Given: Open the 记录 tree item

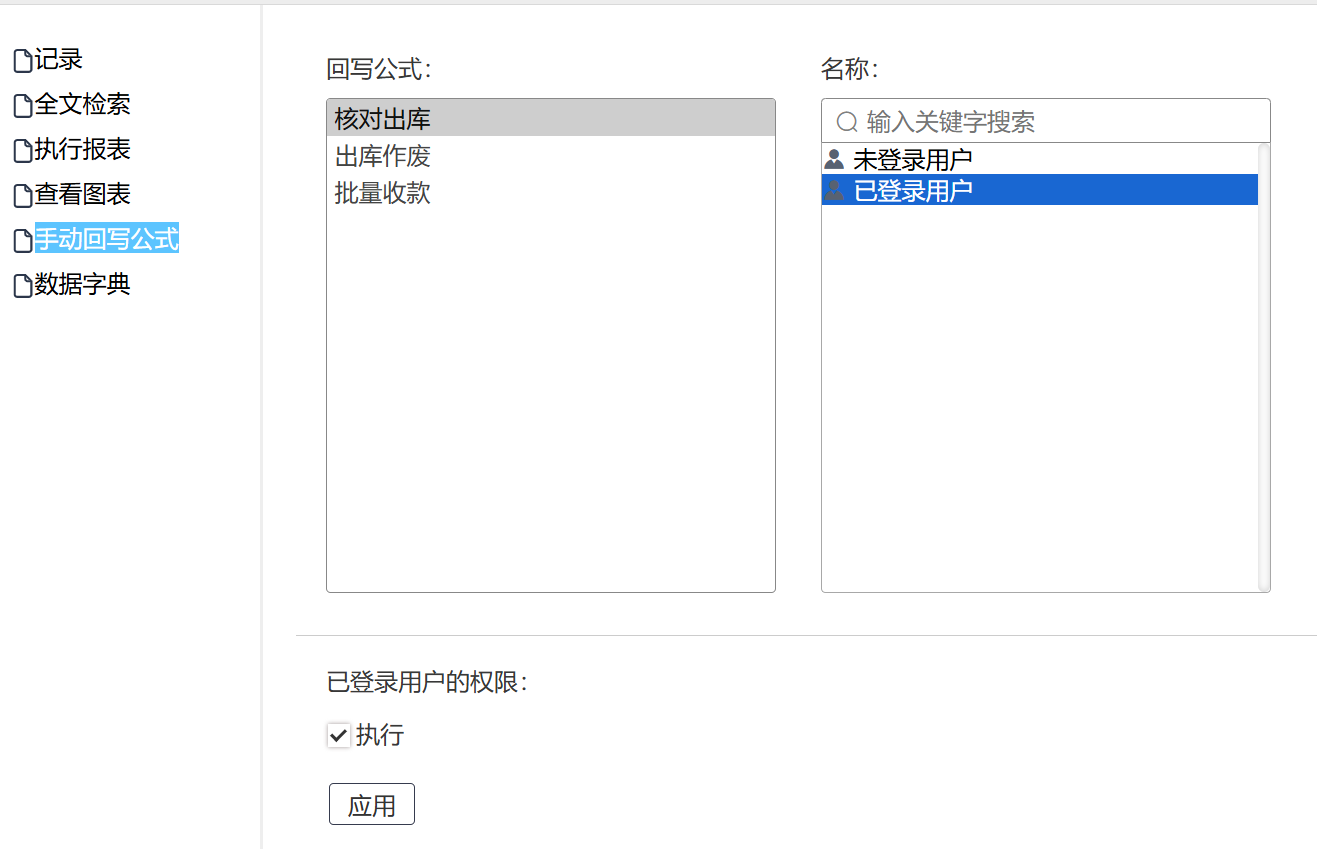Looking at the screenshot, I should pyautogui.click(x=59, y=60).
